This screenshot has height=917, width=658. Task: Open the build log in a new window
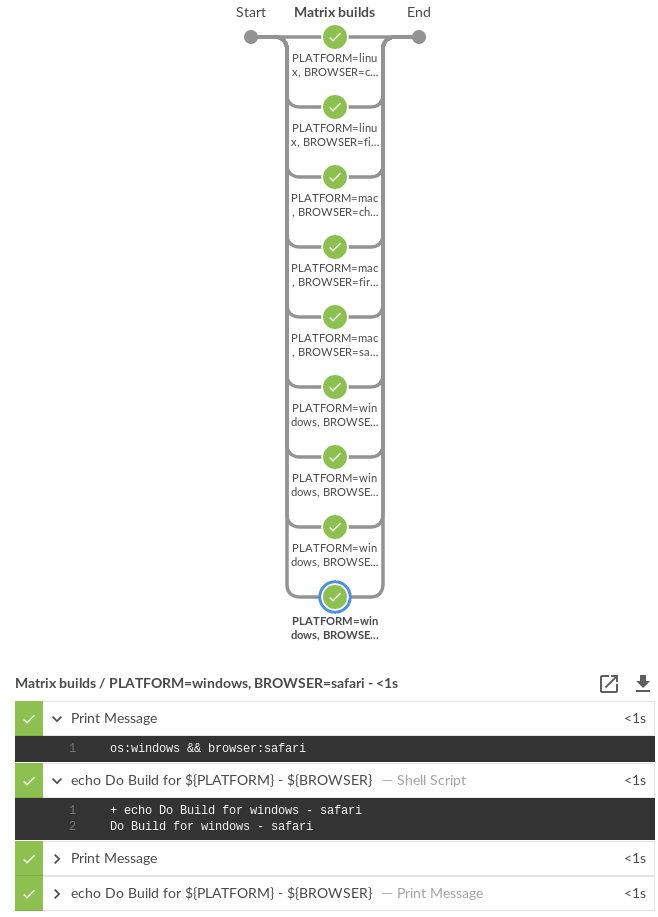tap(609, 684)
